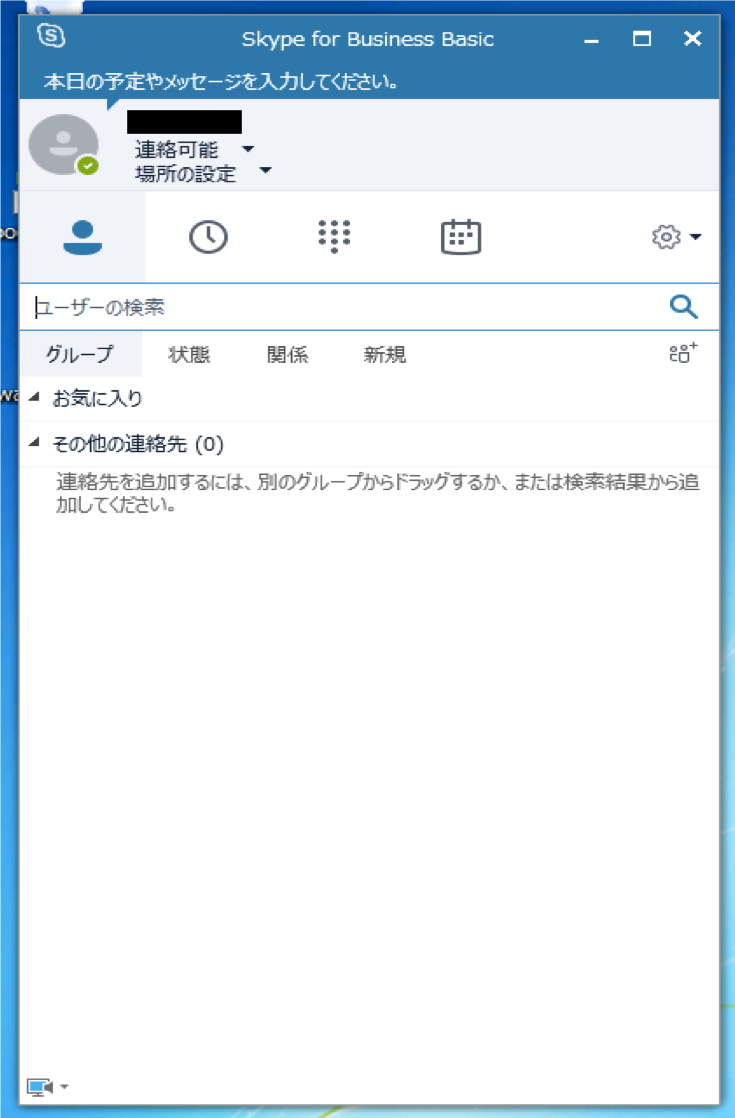Open the Conversations history clock icon

coord(208,237)
